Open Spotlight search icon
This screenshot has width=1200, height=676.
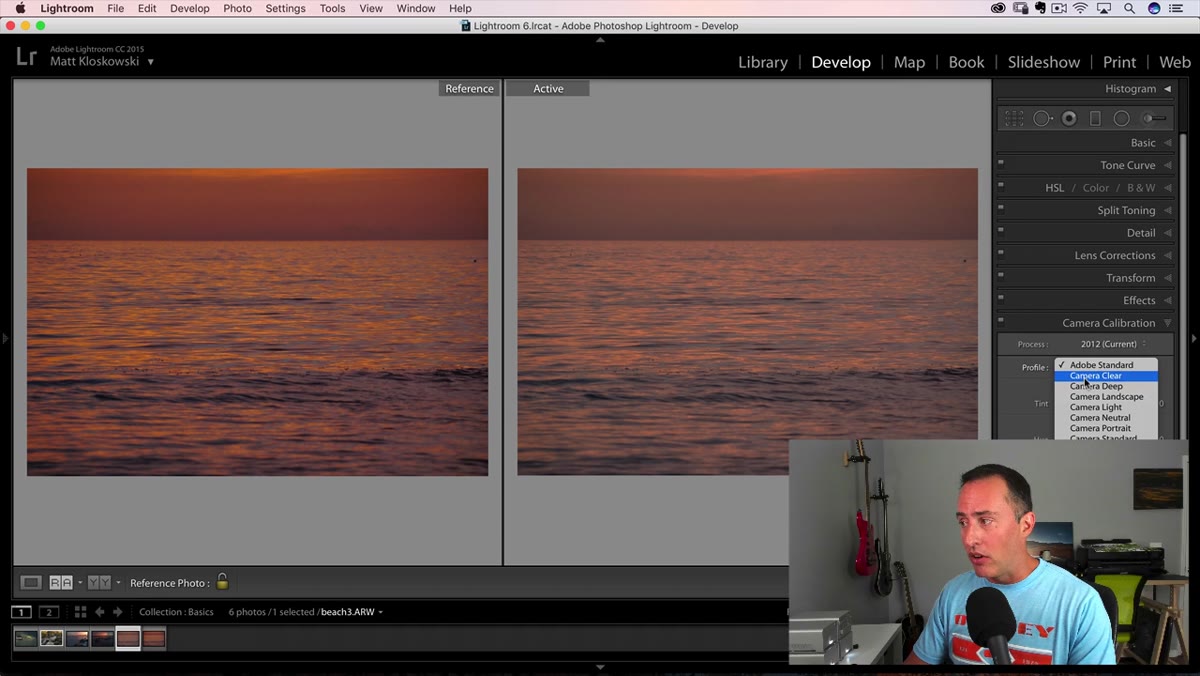(x=1130, y=8)
